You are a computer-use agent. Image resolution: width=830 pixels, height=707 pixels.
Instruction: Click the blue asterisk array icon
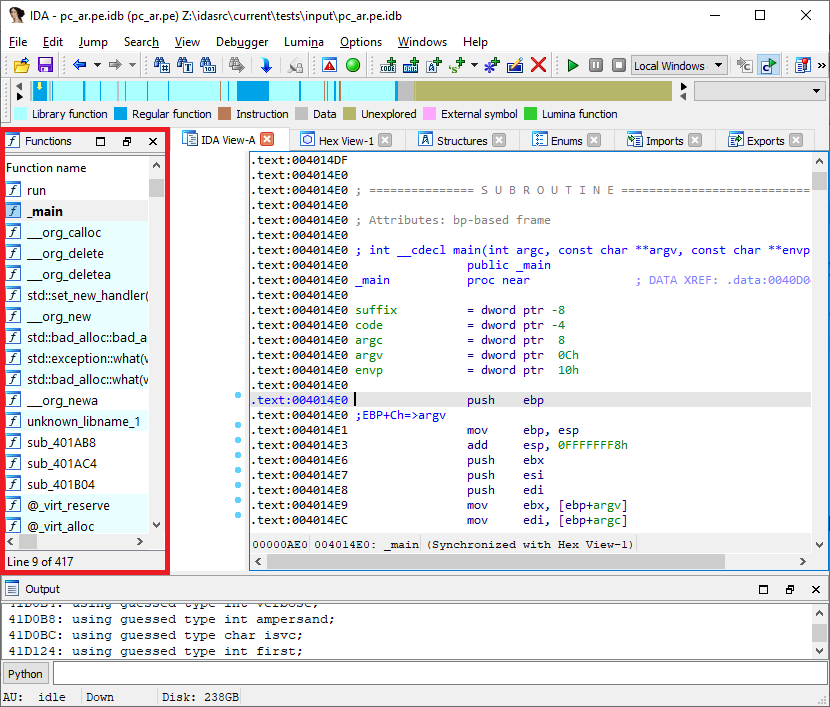coord(492,65)
